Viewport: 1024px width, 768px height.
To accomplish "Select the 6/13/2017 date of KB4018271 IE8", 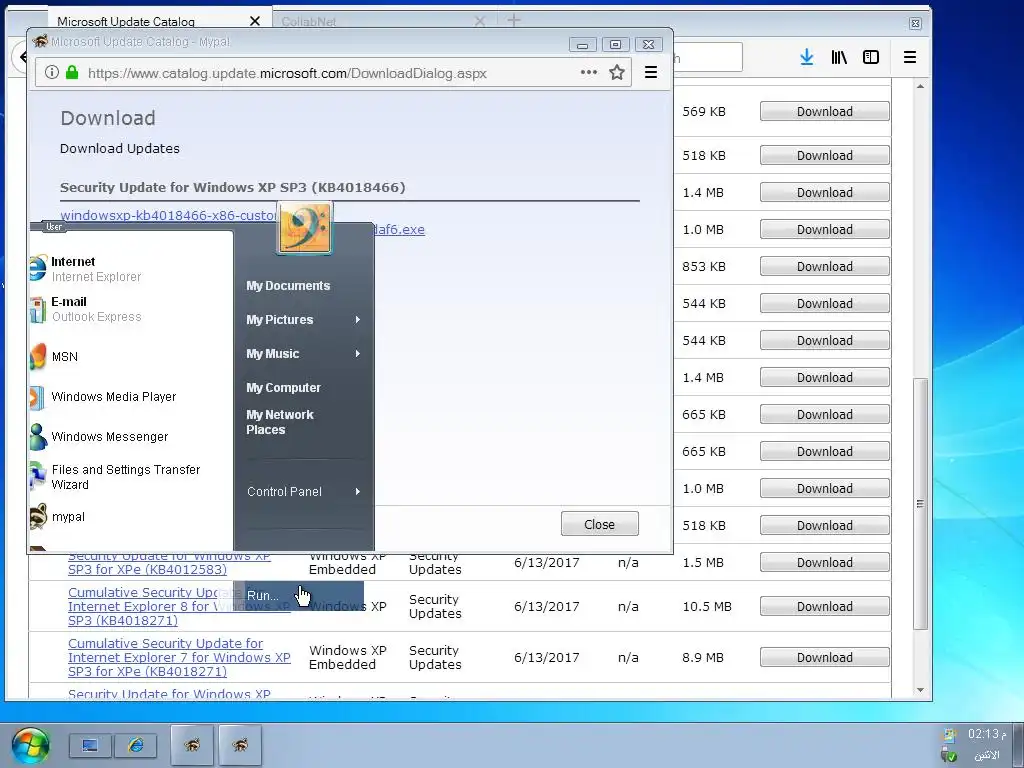I will [x=547, y=607].
